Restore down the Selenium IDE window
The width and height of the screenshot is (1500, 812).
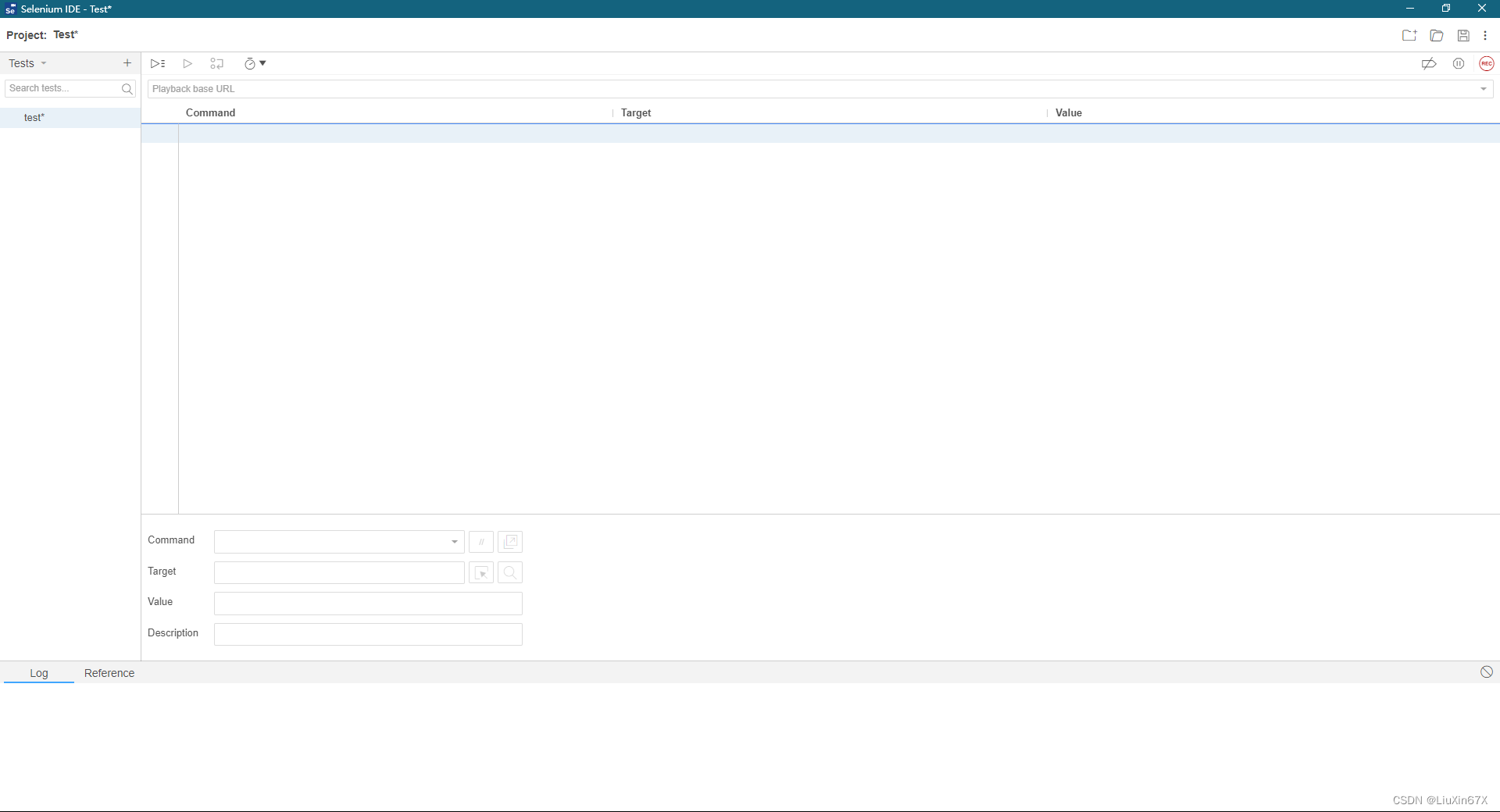tap(1446, 9)
